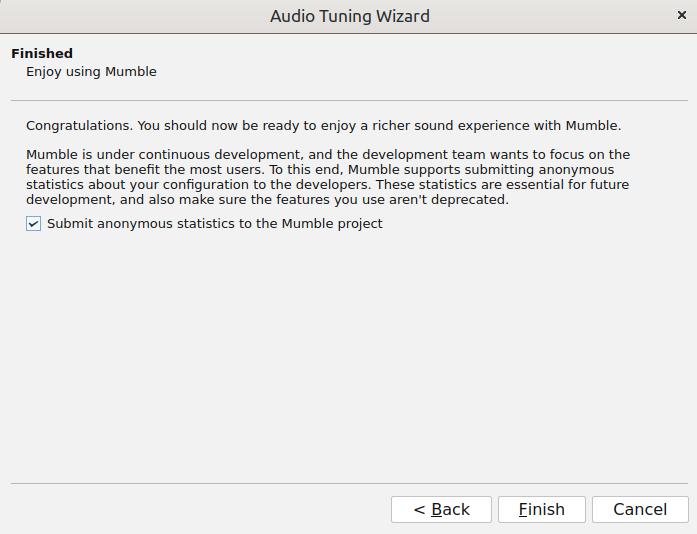The height and width of the screenshot is (534, 697).
Task: Click the bold 'Finished' page heading
Action: coord(42,53)
